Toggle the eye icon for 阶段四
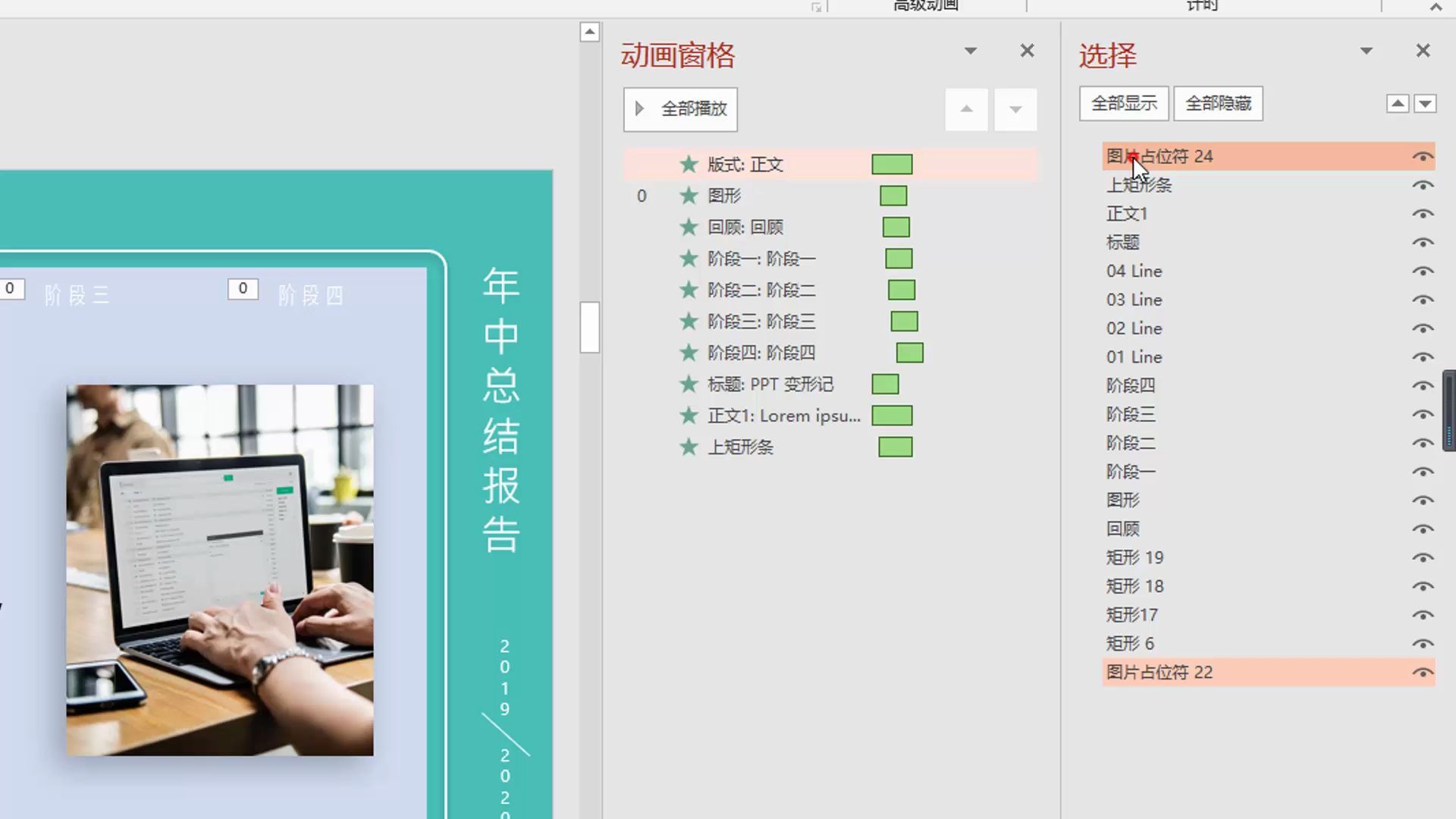 click(1423, 386)
